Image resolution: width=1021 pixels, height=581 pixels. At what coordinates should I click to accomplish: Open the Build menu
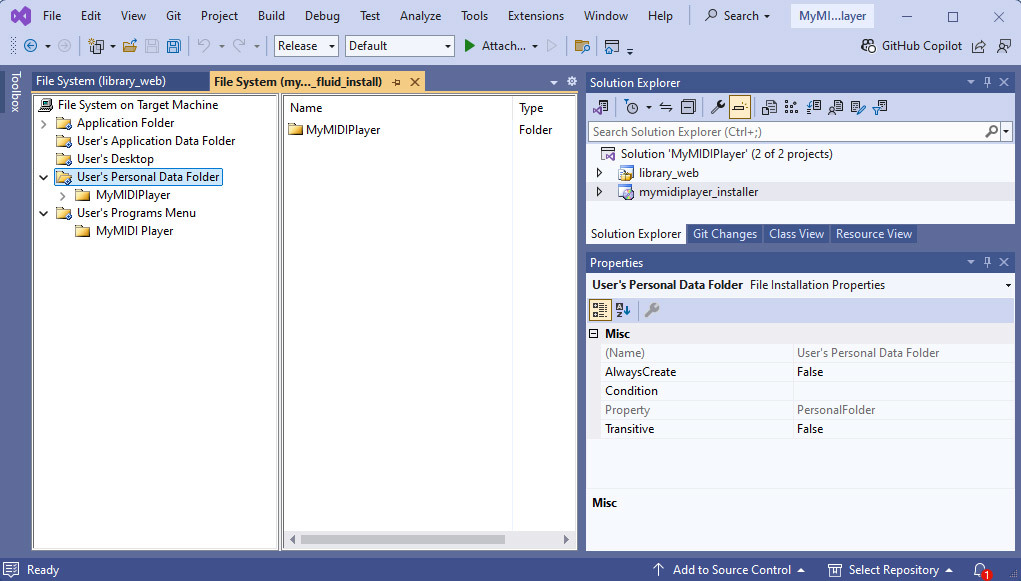pyautogui.click(x=271, y=16)
